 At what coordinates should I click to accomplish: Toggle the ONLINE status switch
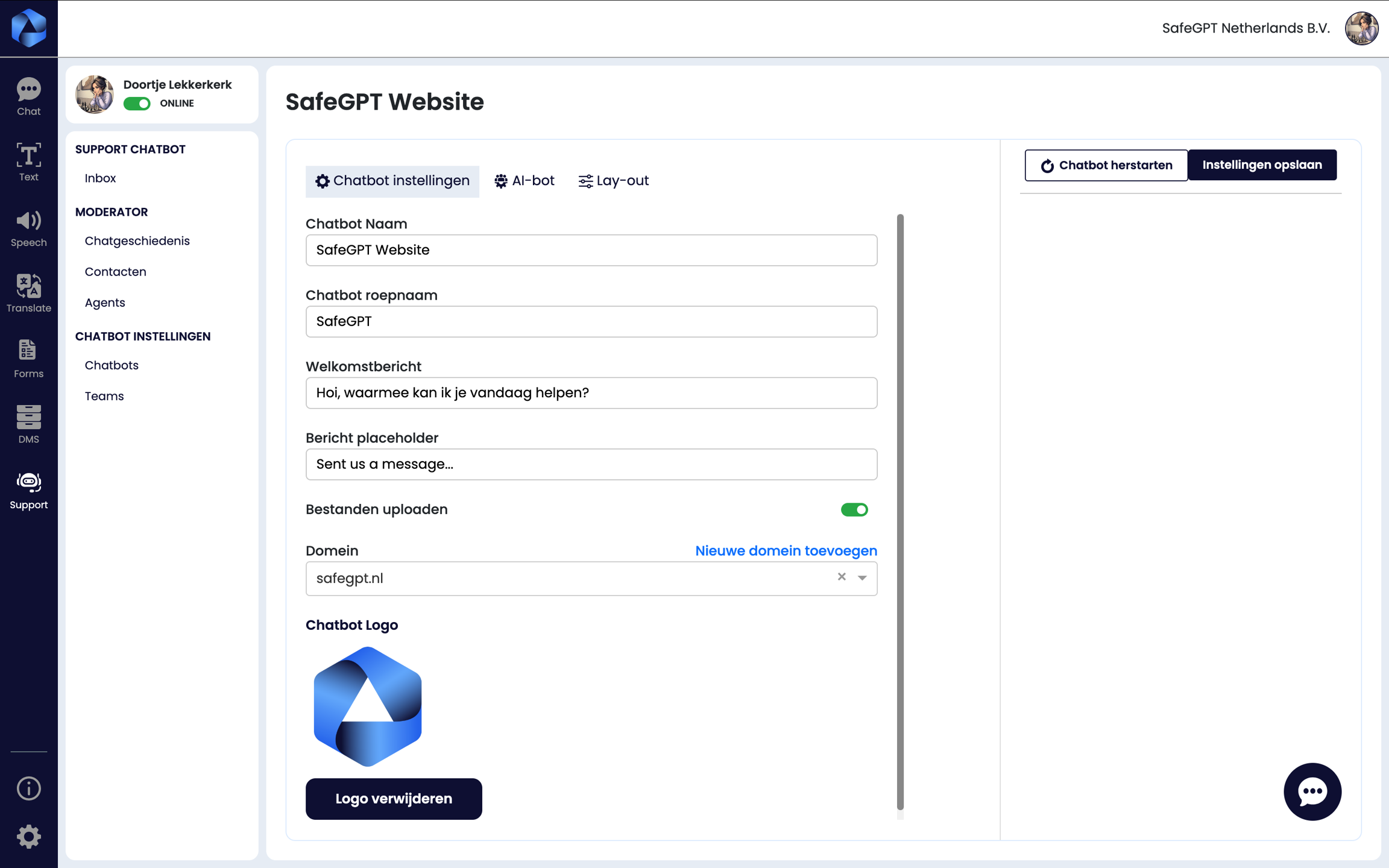pos(137,104)
